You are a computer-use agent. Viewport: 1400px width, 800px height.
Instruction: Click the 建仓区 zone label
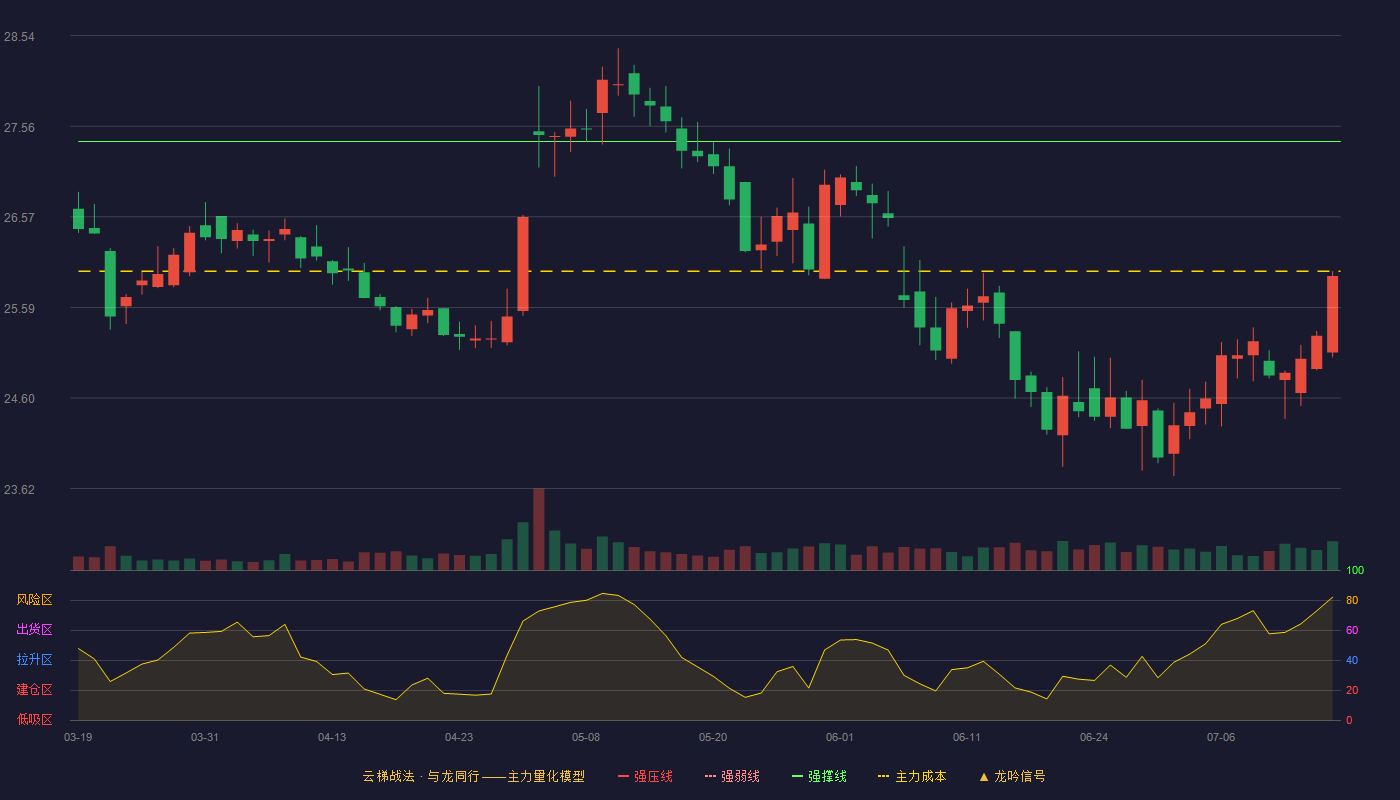(34, 690)
